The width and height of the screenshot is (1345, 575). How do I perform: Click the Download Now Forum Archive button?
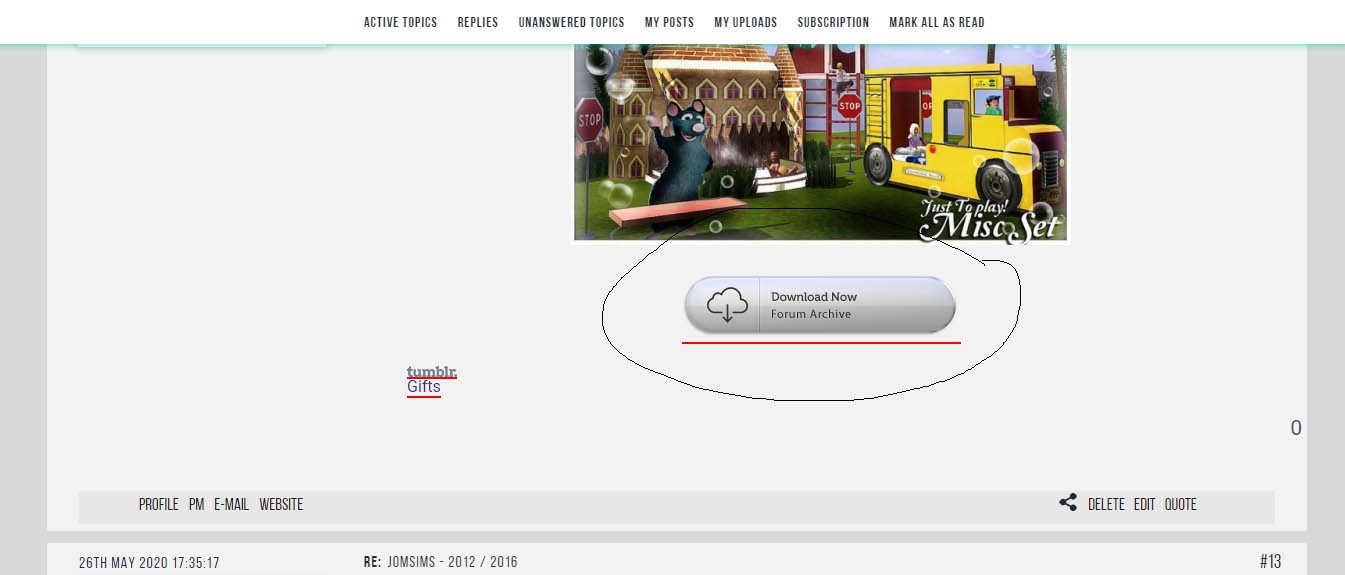pyautogui.click(x=820, y=305)
